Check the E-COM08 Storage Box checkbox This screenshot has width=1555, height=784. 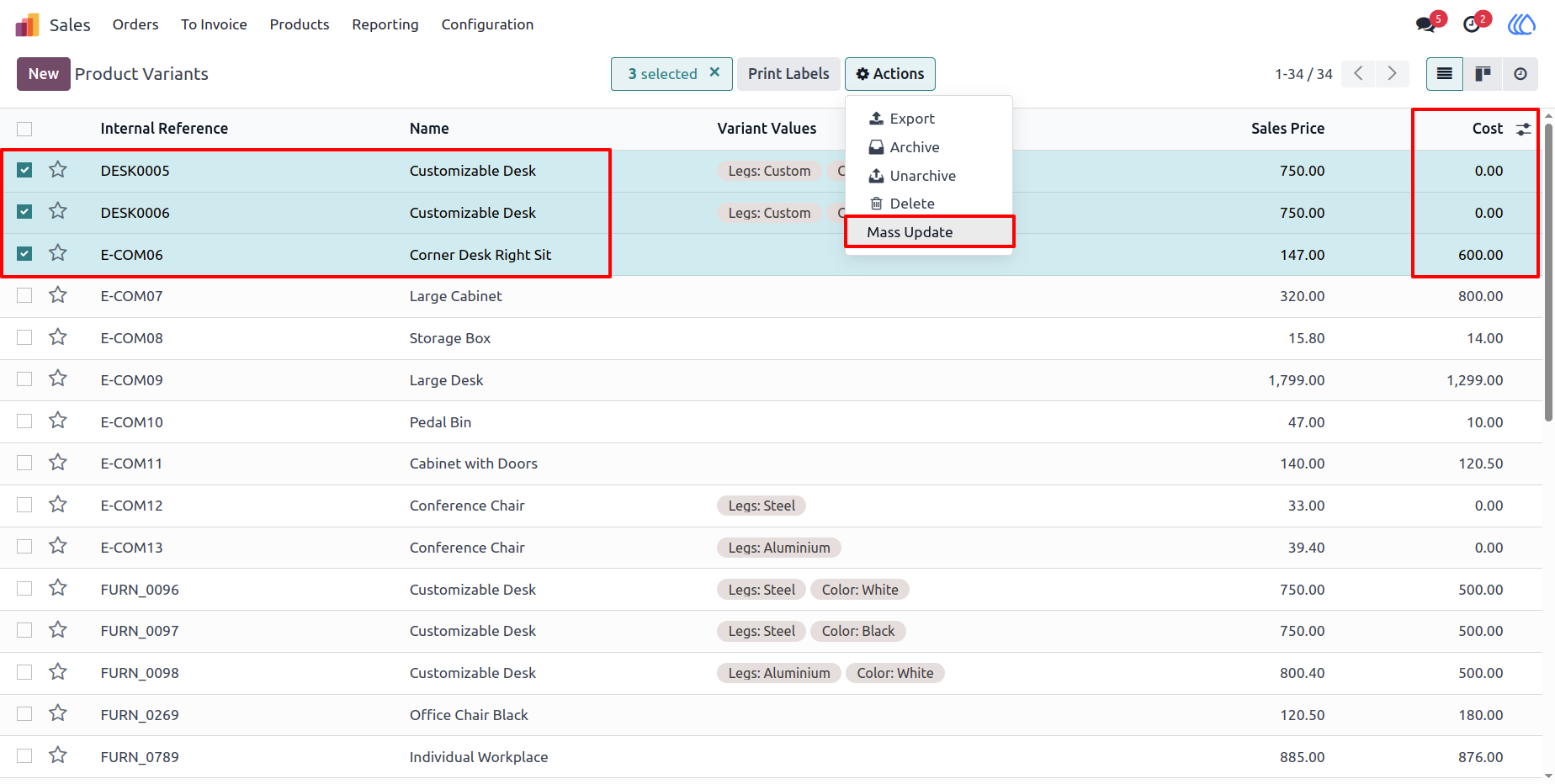tap(24, 337)
